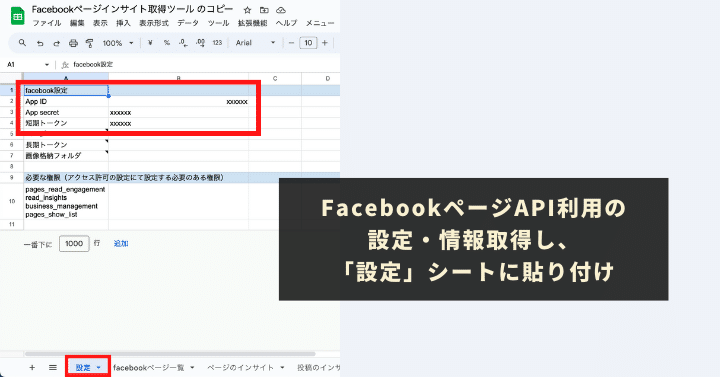Open the Google Sheets home logo
Screen dimensions: 720x377
click(x=17, y=16)
